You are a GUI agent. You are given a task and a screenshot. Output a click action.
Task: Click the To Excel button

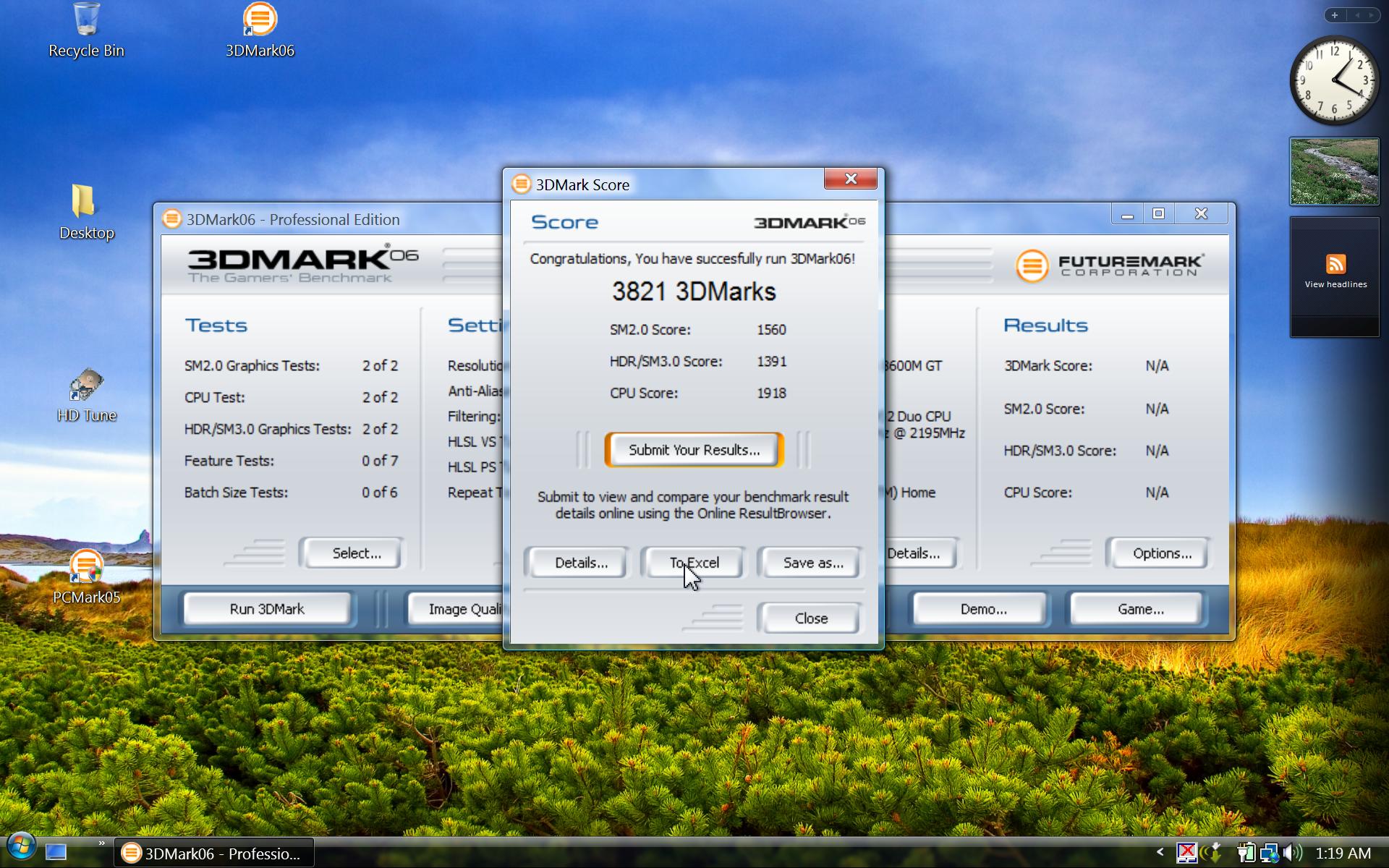pos(694,563)
